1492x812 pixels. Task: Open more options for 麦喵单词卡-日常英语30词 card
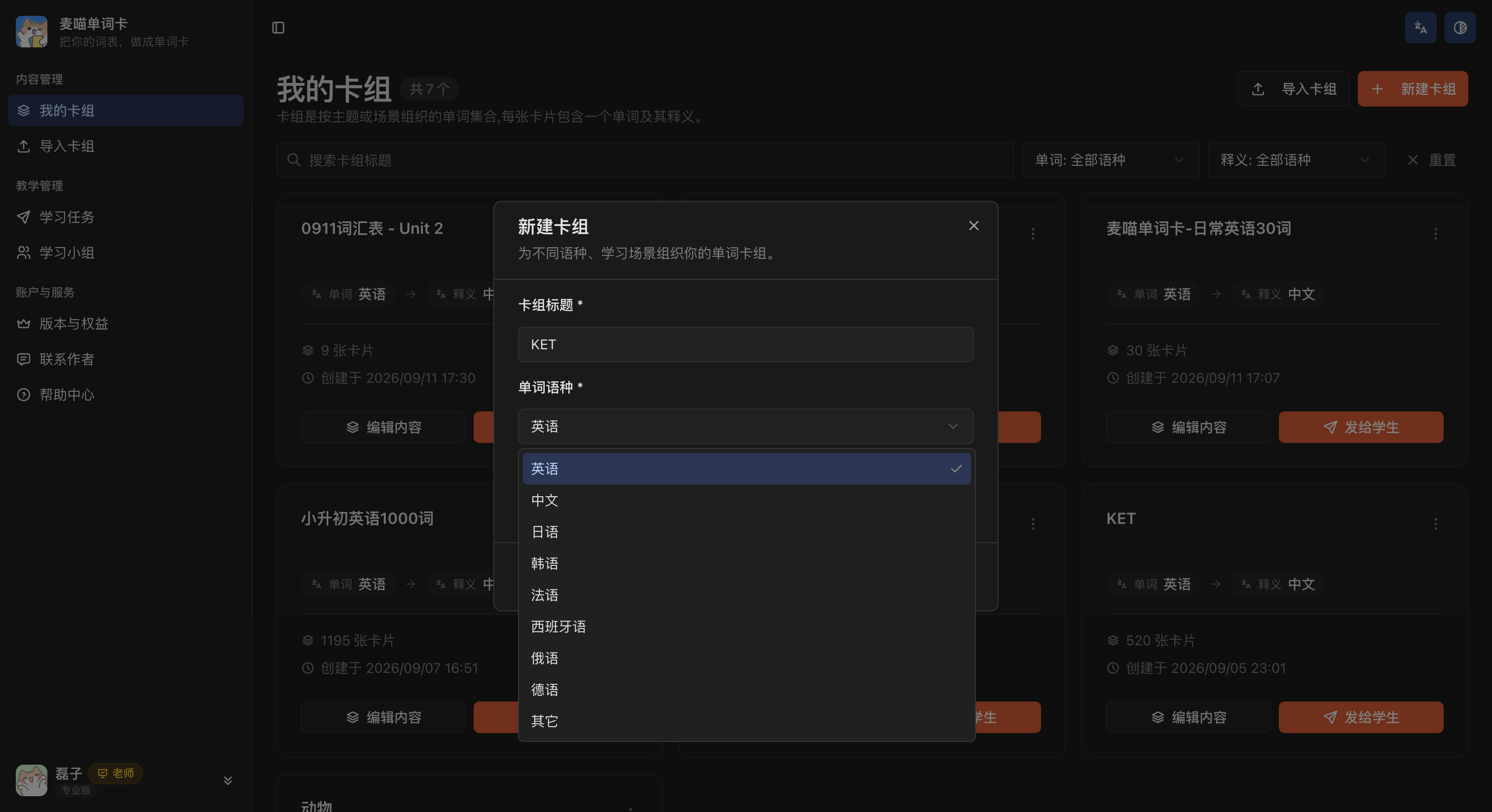click(1435, 233)
